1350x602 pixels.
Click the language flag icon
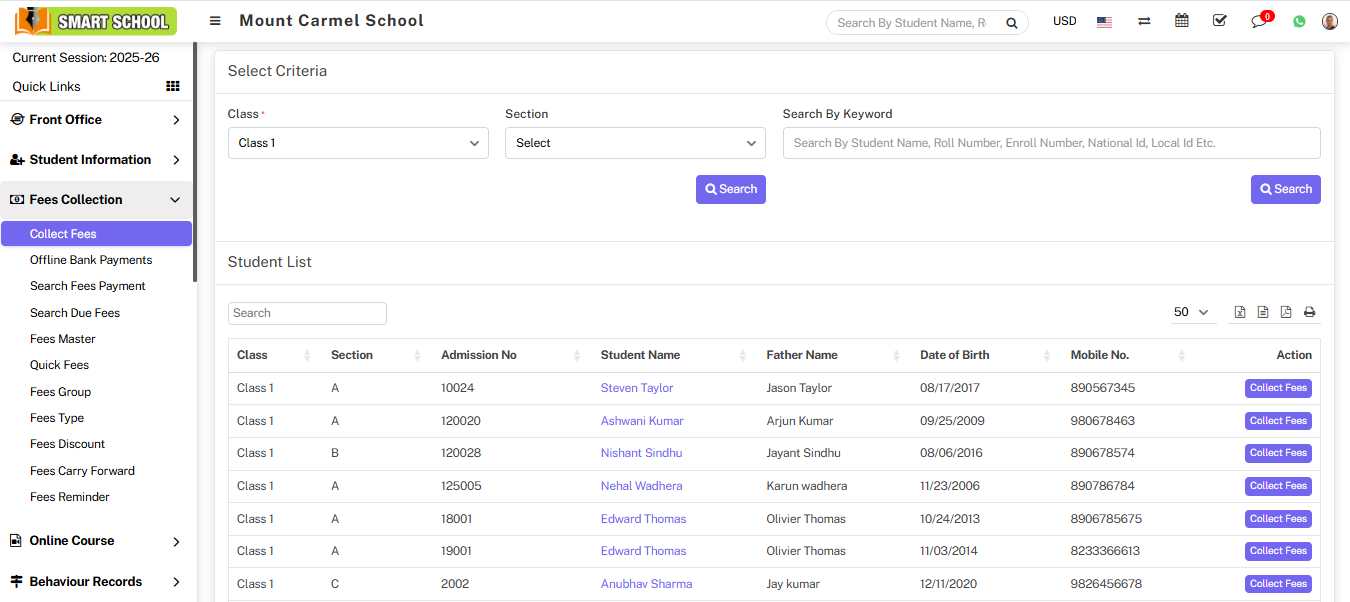1104,22
